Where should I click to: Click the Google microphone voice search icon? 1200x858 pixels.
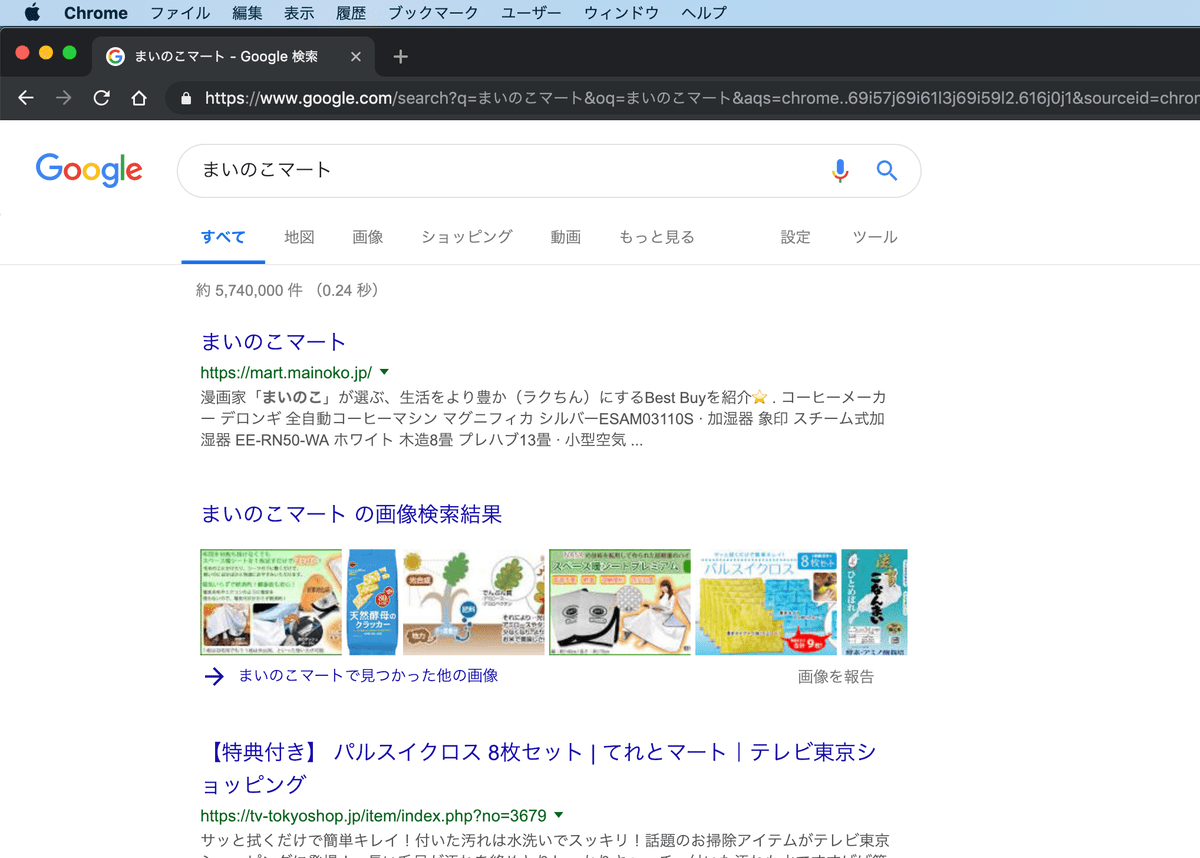(840, 170)
